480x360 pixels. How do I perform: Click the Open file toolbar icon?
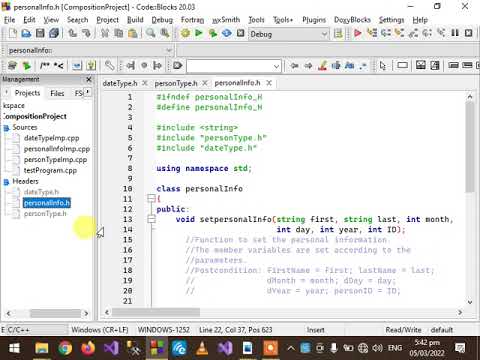pyautogui.click(x=26, y=33)
